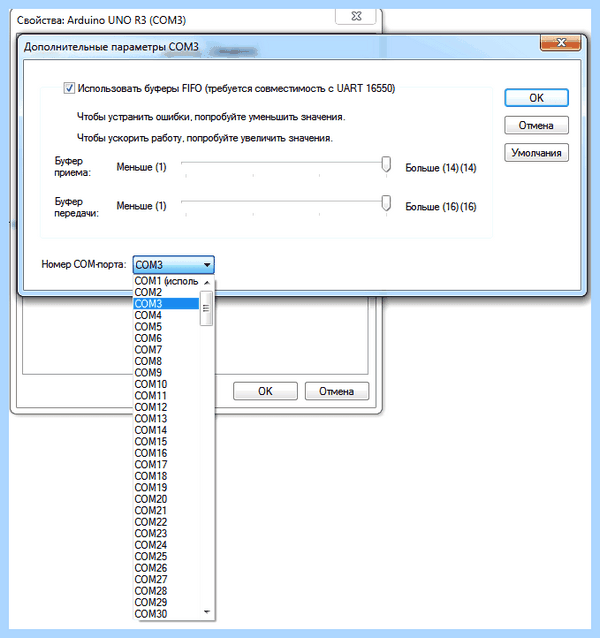600x638 pixels.
Task: Select COM24 from the port list
Action: (166, 545)
